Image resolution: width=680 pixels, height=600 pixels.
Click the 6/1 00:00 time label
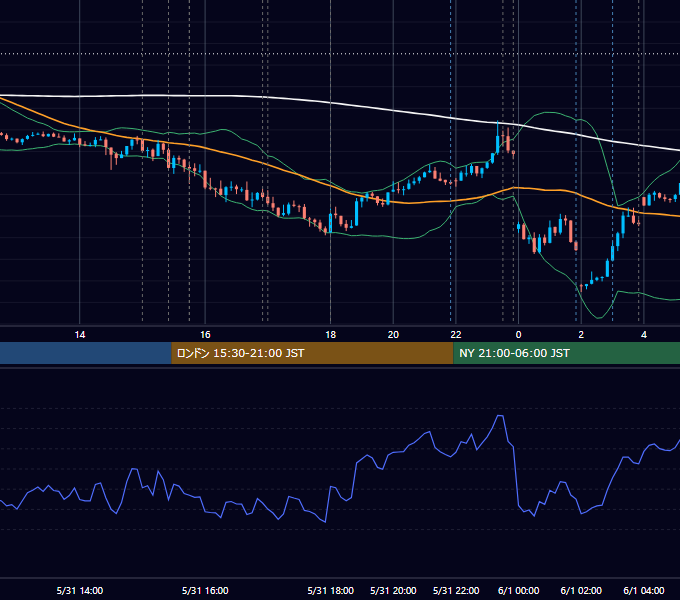(x=518, y=590)
